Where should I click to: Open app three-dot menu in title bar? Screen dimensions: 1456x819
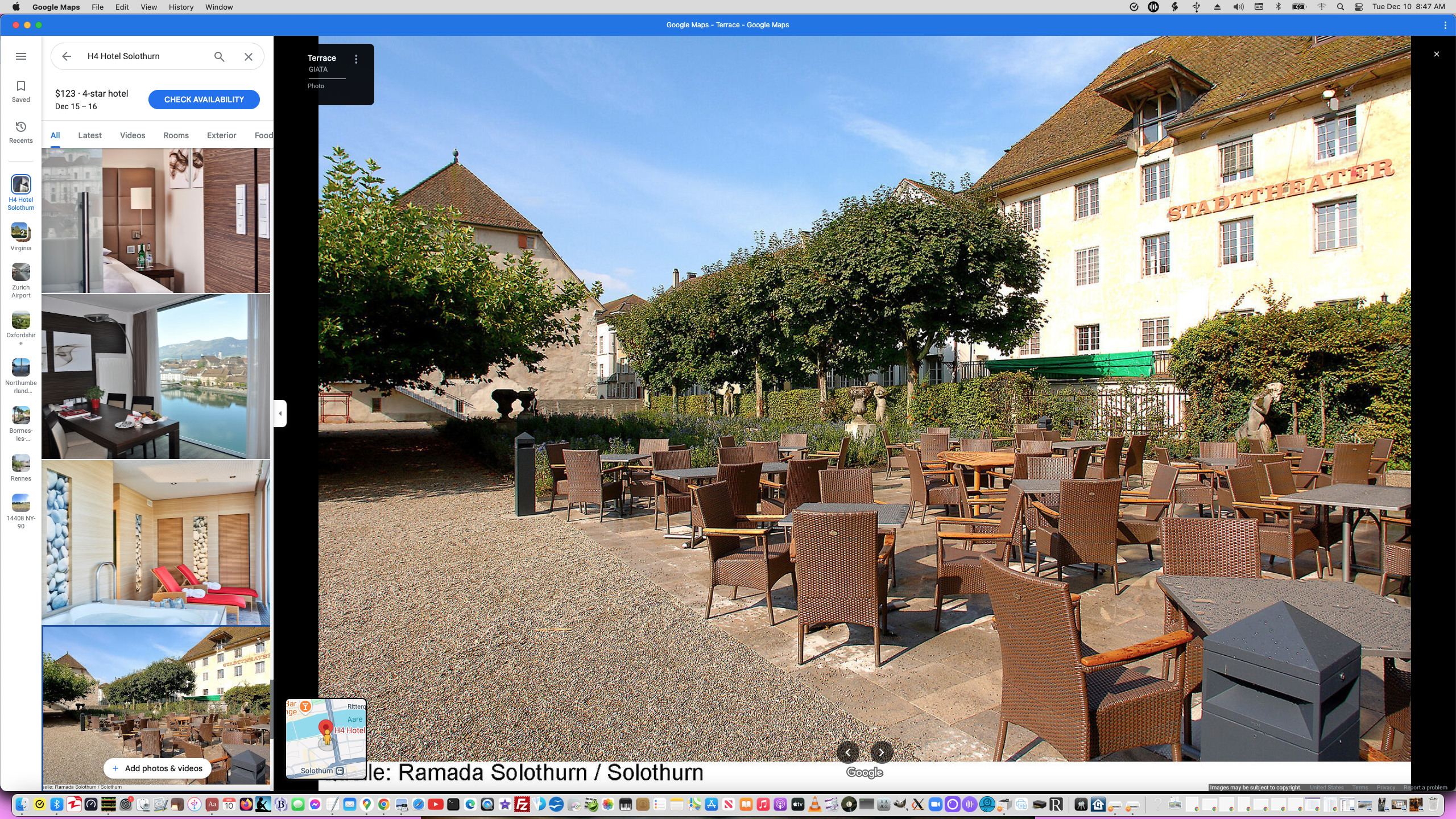click(x=1445, y=25)
